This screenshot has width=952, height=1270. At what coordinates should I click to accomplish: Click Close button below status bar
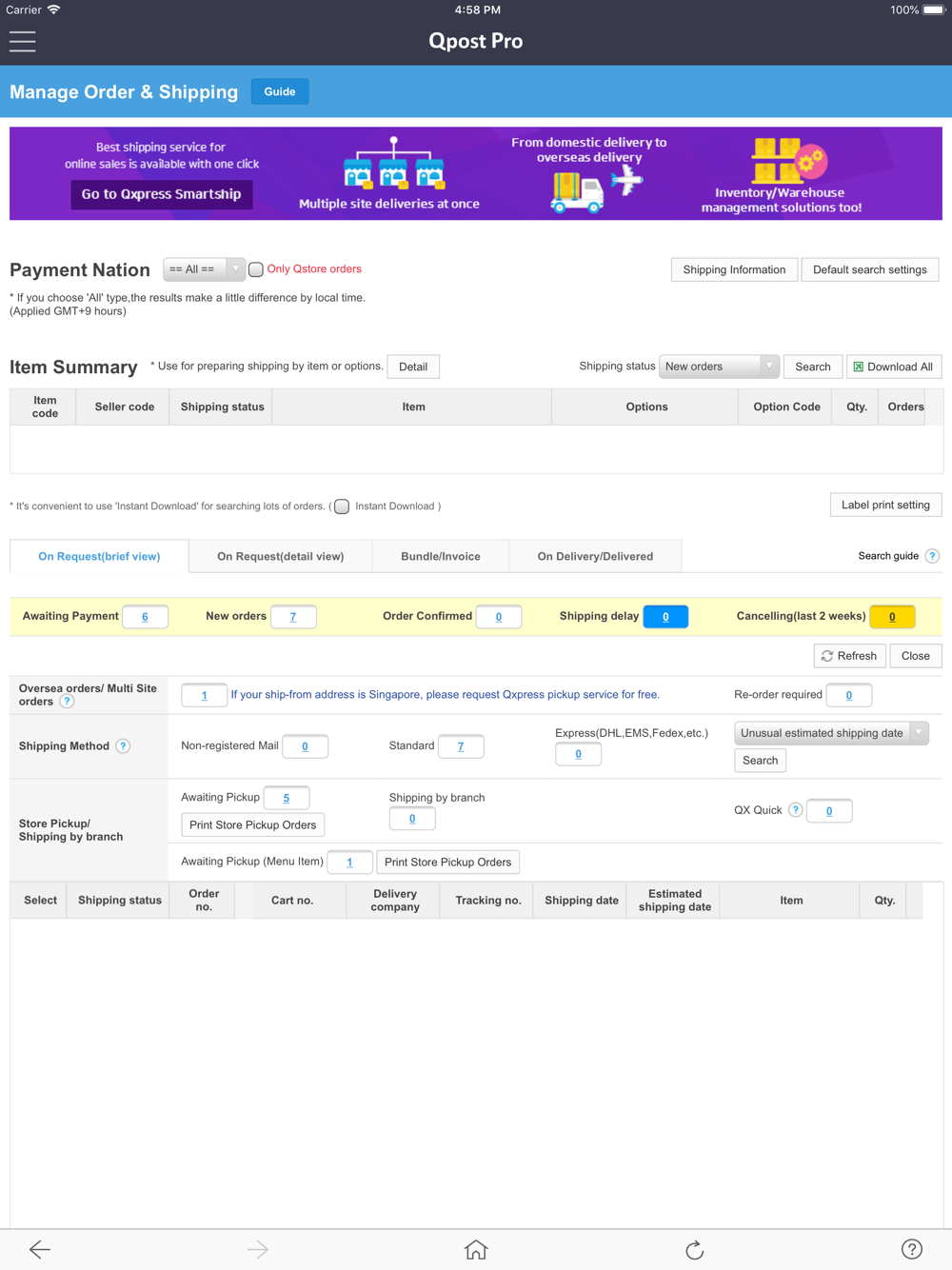point(916,656)
